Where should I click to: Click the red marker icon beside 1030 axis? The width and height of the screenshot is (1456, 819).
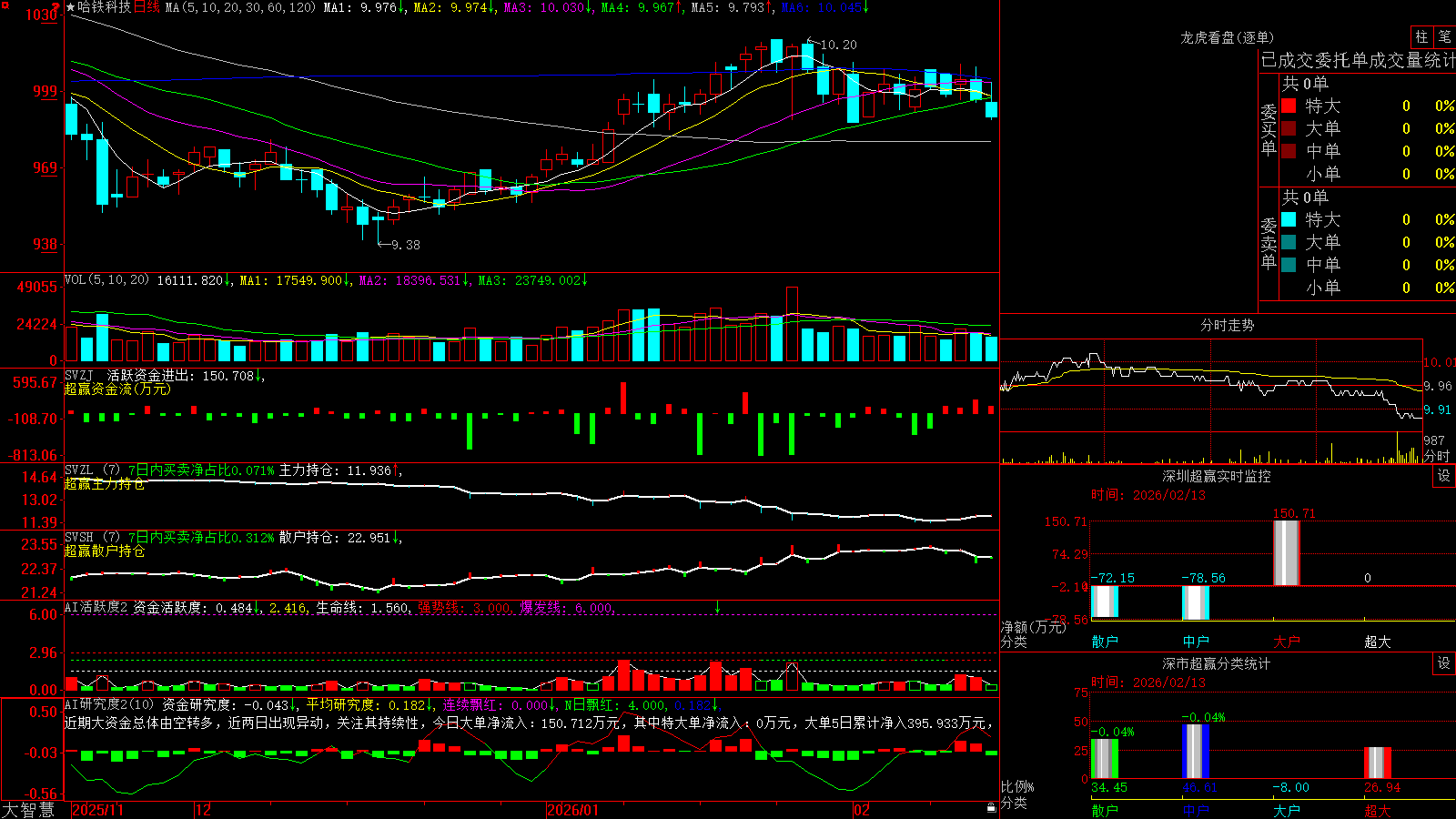(56, 8)
